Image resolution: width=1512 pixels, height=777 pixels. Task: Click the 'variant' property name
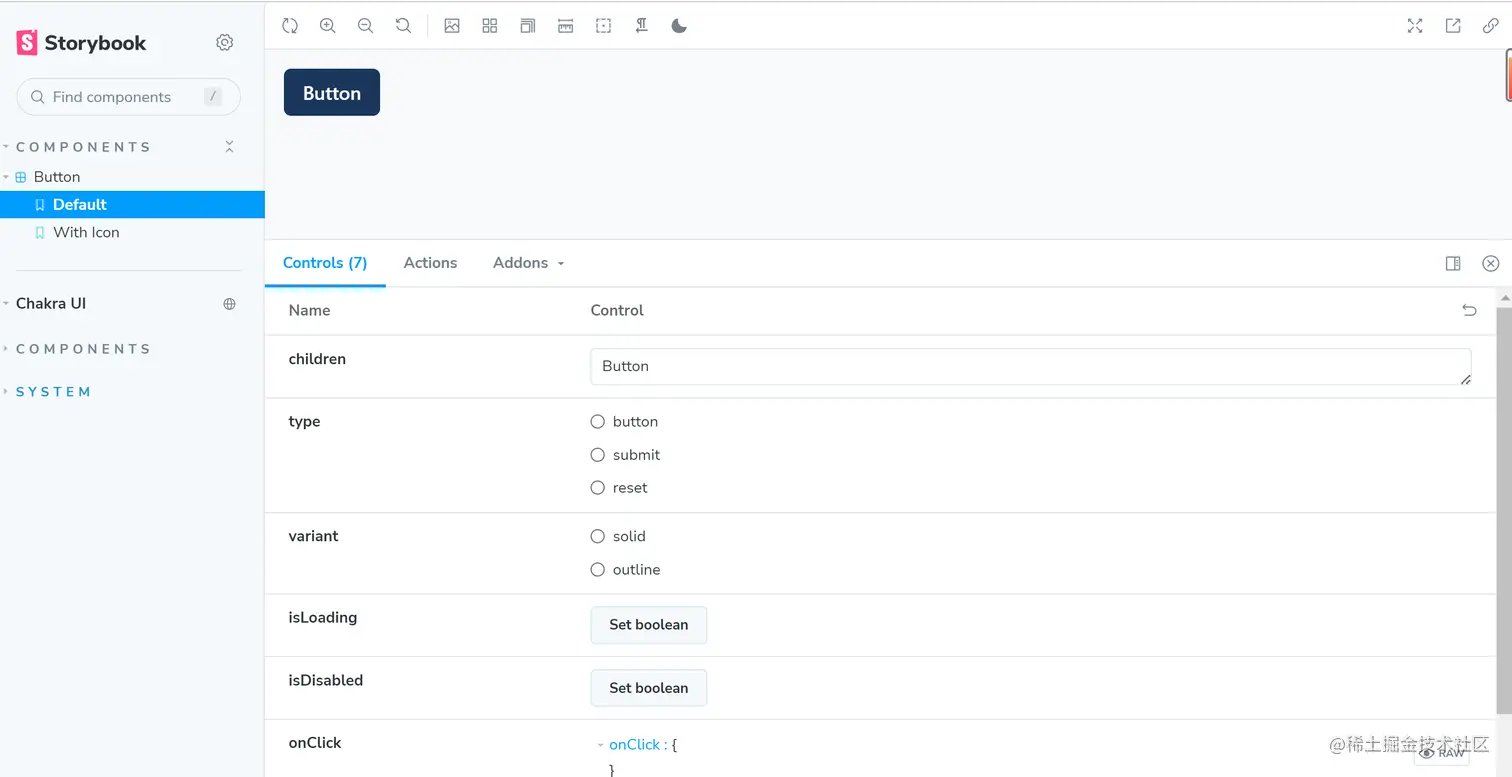(x=313, y=536)
